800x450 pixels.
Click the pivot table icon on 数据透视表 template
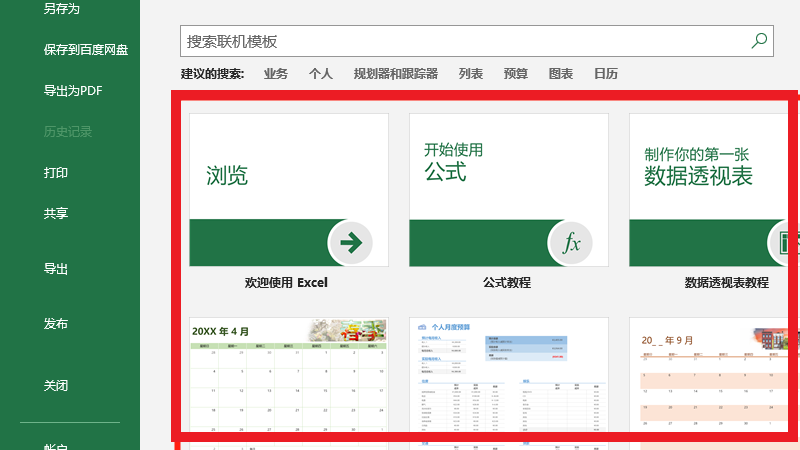coord(786,243)
